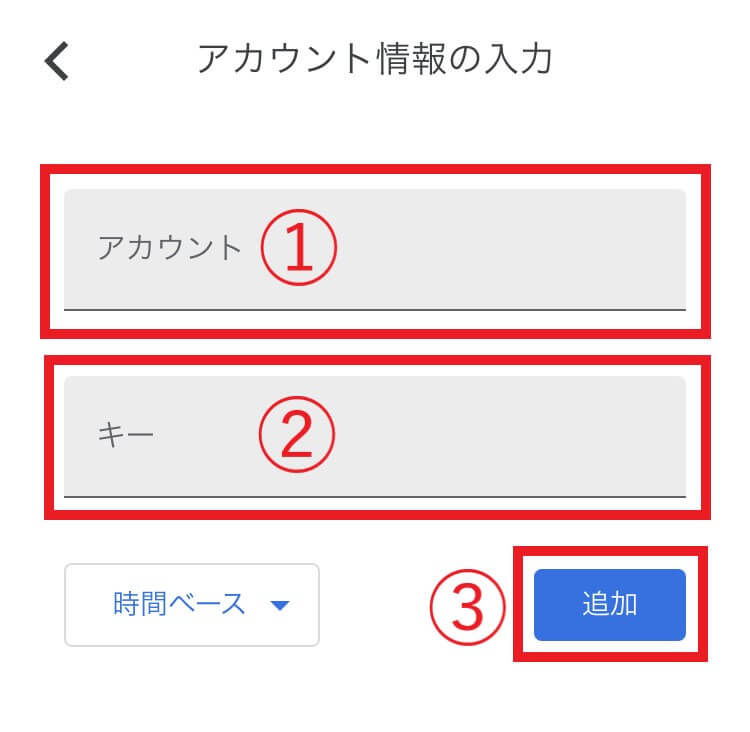Viewport: 750px width, 732px height.
Task: Click the circled number 1 annotation
Action: (299, 247)
